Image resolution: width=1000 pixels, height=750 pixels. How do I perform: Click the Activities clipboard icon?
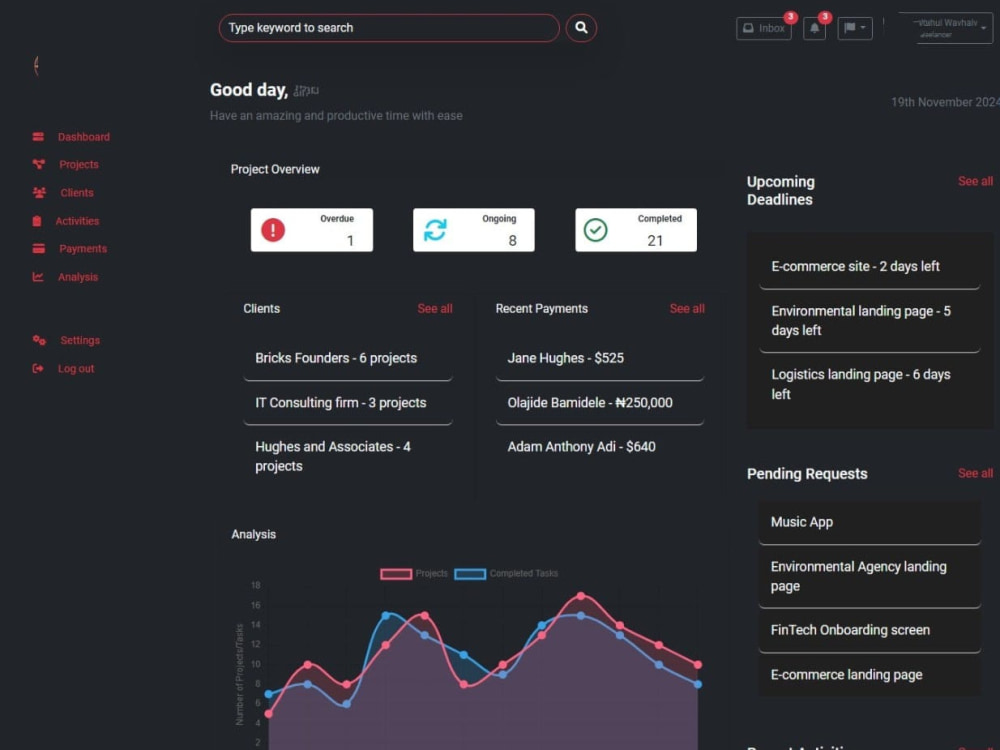(x=37, y=221)
